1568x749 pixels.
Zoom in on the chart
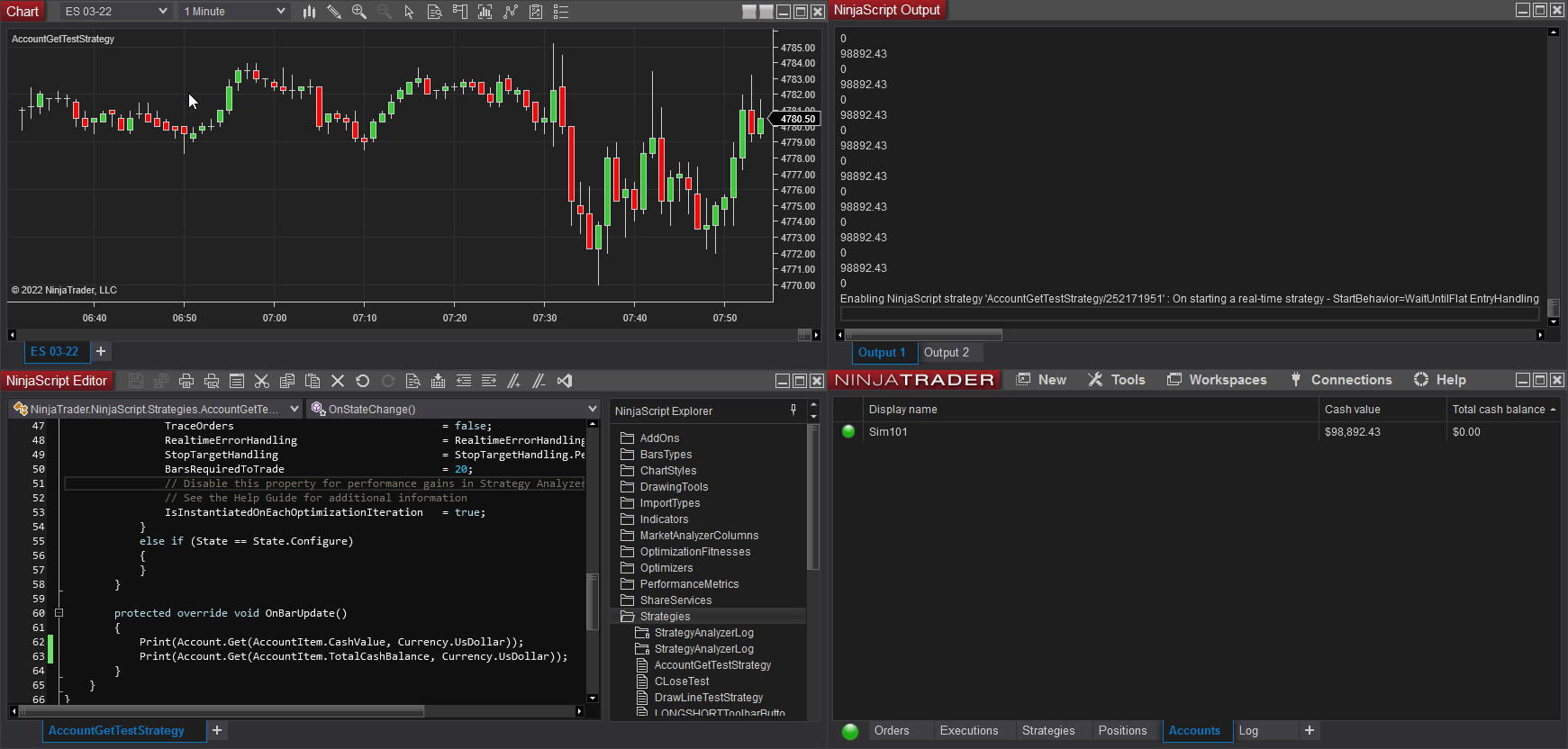359,12
